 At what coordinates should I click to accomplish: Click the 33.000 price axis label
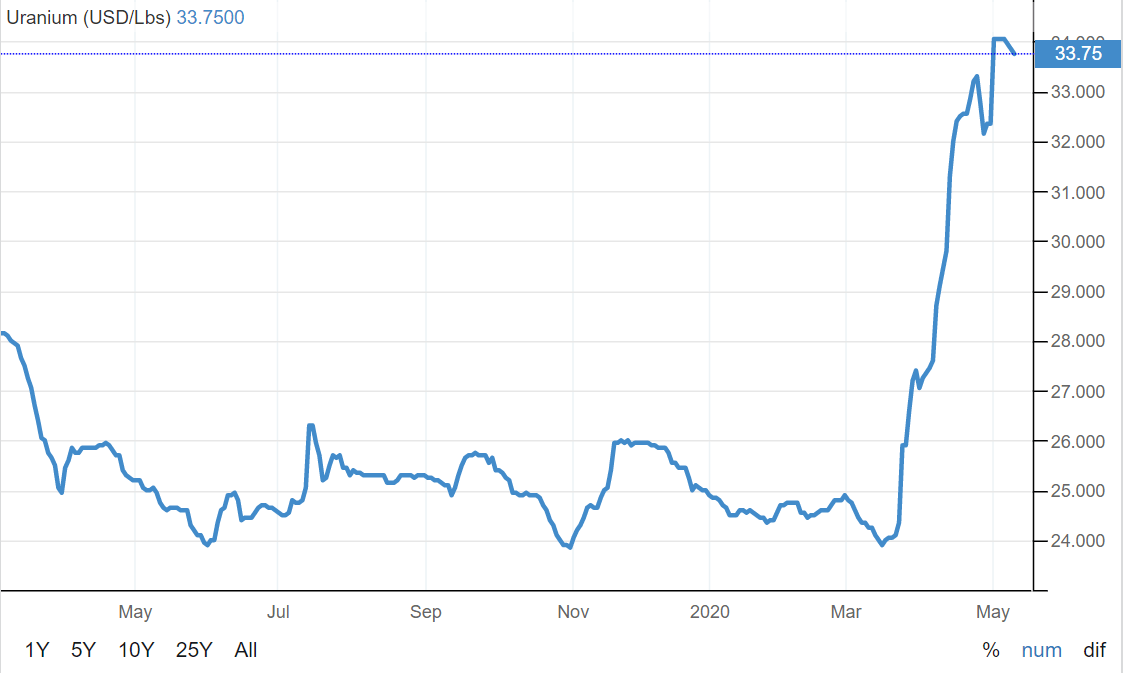1078,92
